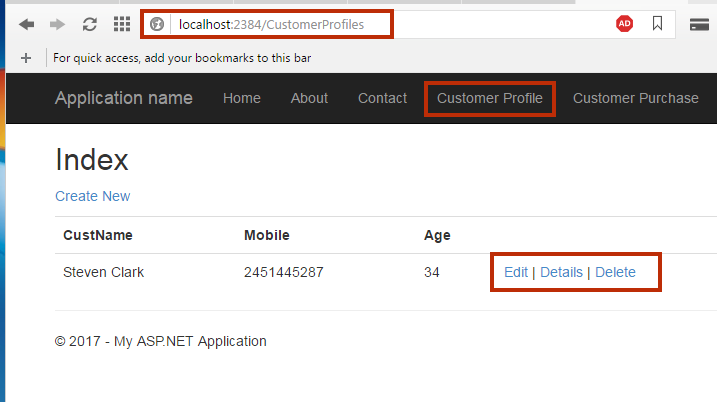Click the Create New link

(x=93, y=196)
